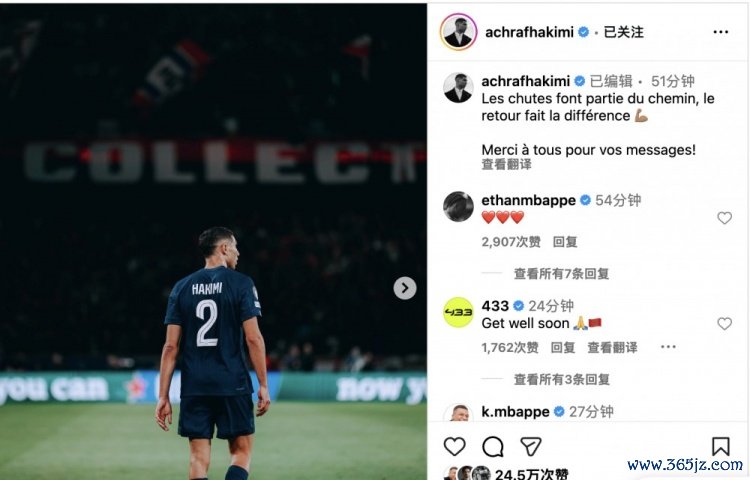Open ethanmbappe's profile picture
Image resolution: width=750 pixels, height=480 pixels.
[458, 207]
